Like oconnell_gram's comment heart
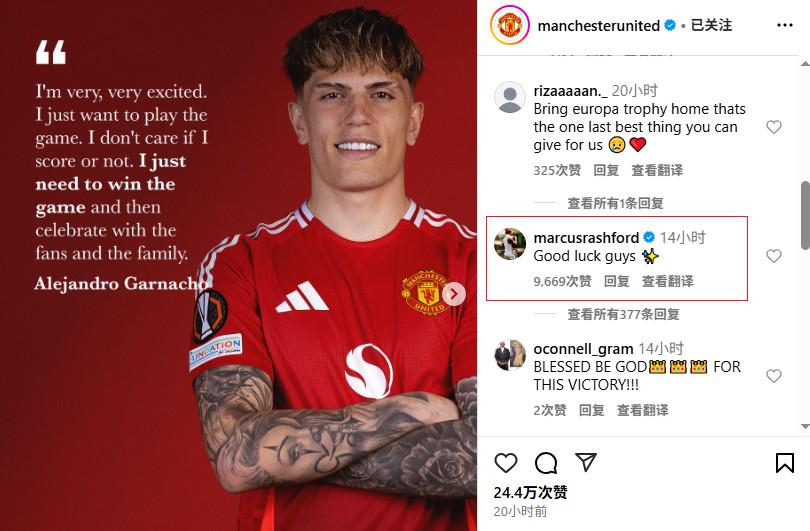The height and width of the screenshot is (531, 810). click(773, 376)
